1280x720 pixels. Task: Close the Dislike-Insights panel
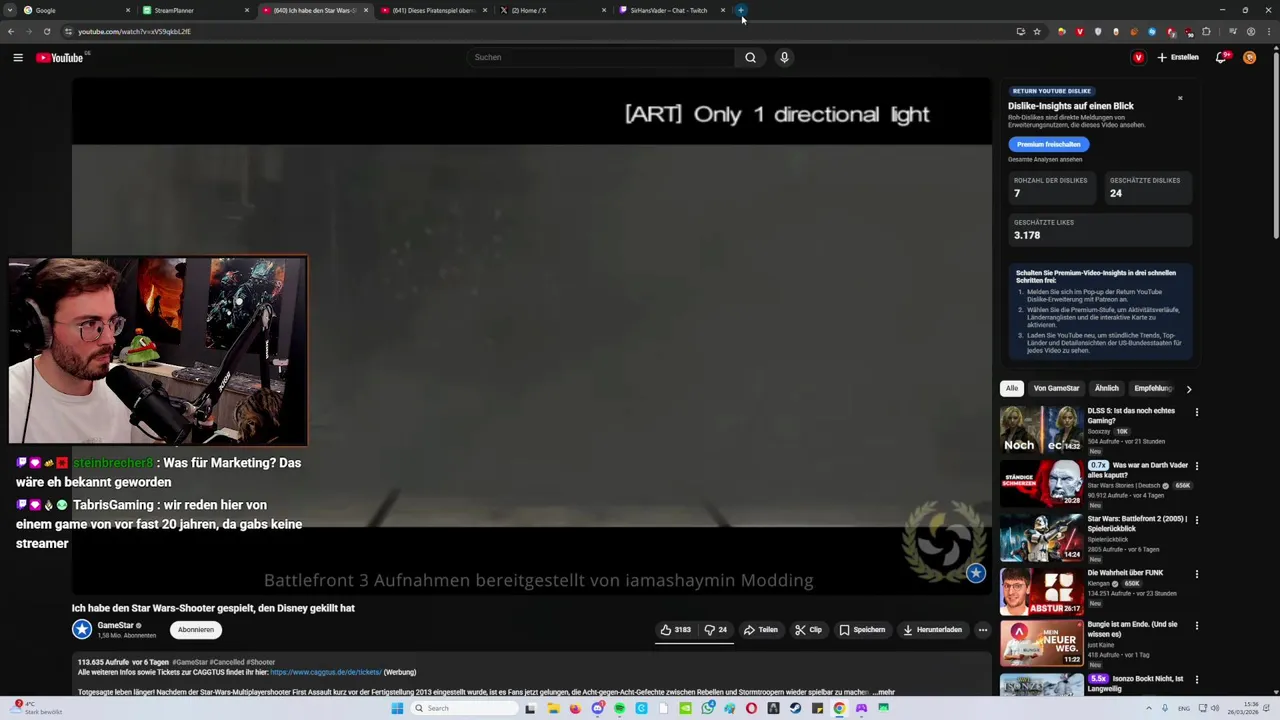tap(1180, 98)
